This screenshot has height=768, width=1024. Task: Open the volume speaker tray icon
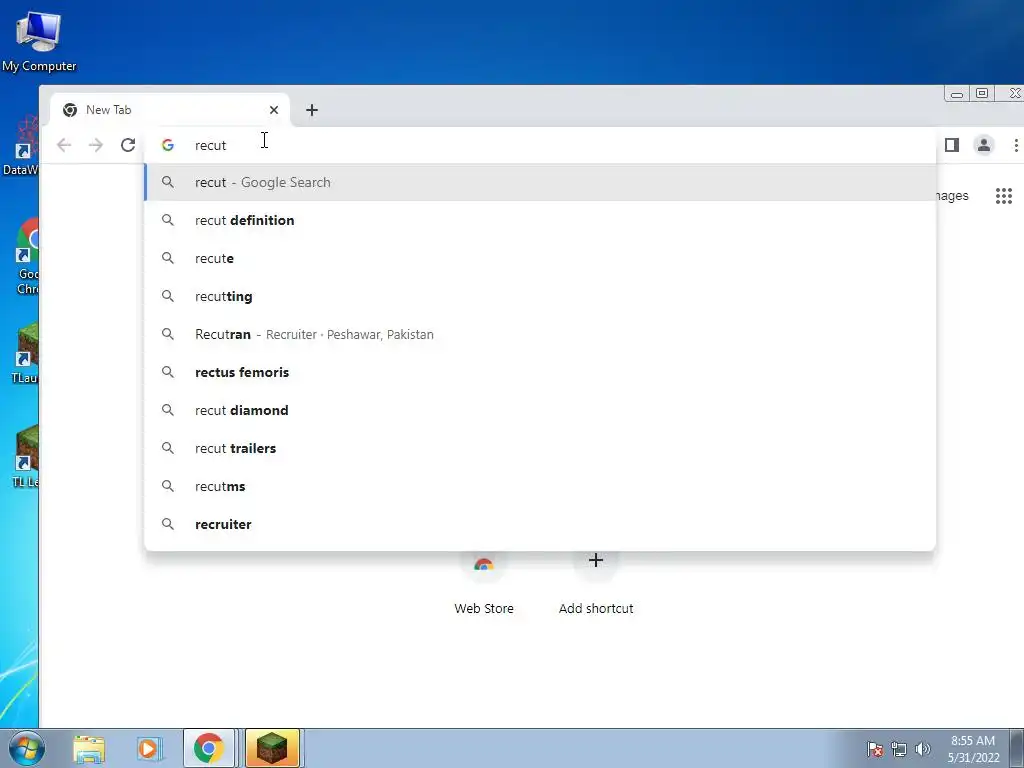click(922, 749)
